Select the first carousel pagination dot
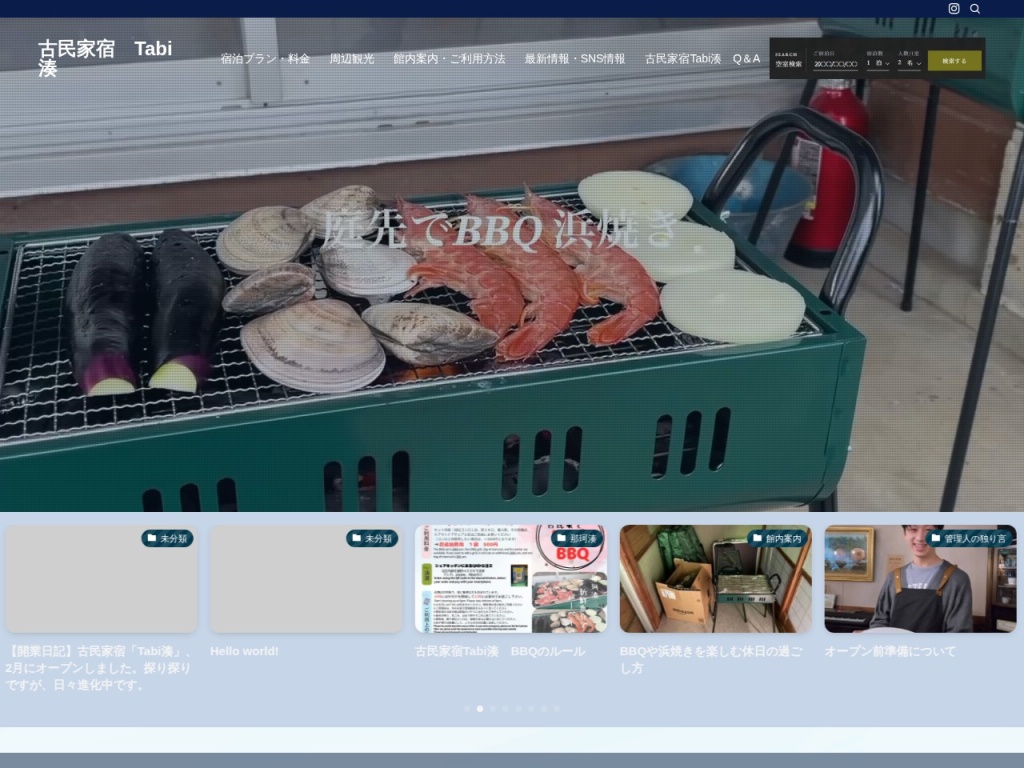 tap(467, 708)
